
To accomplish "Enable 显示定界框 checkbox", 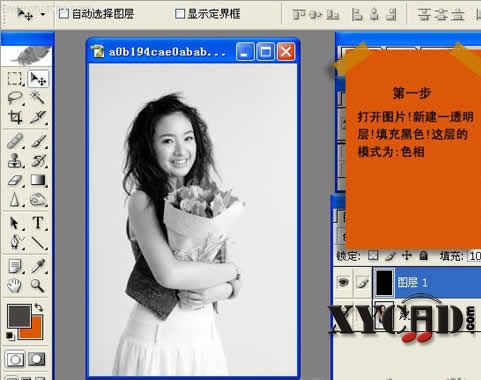I will (x=180, y=14).
